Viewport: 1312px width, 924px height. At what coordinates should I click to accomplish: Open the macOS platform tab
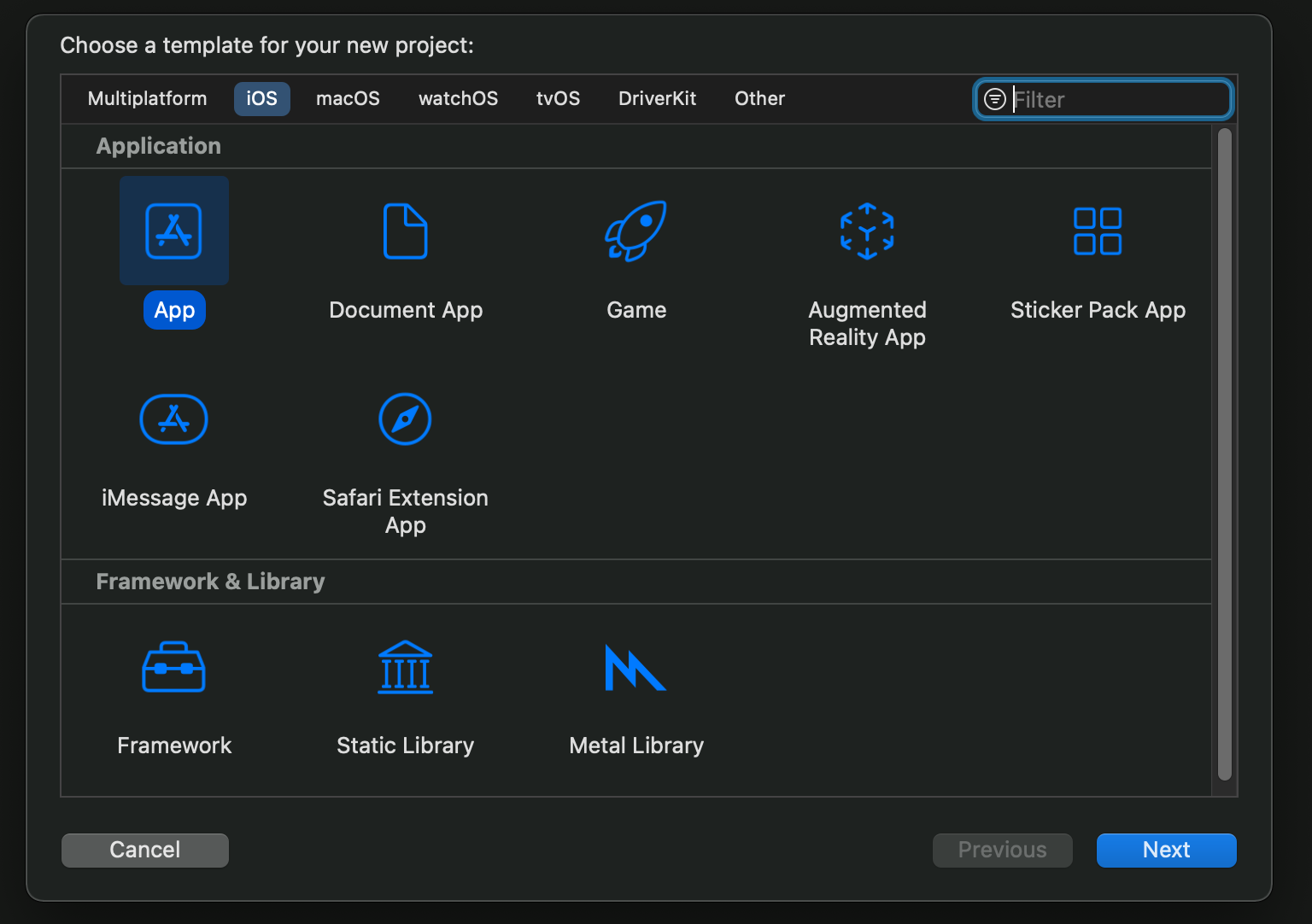[348, 98]
